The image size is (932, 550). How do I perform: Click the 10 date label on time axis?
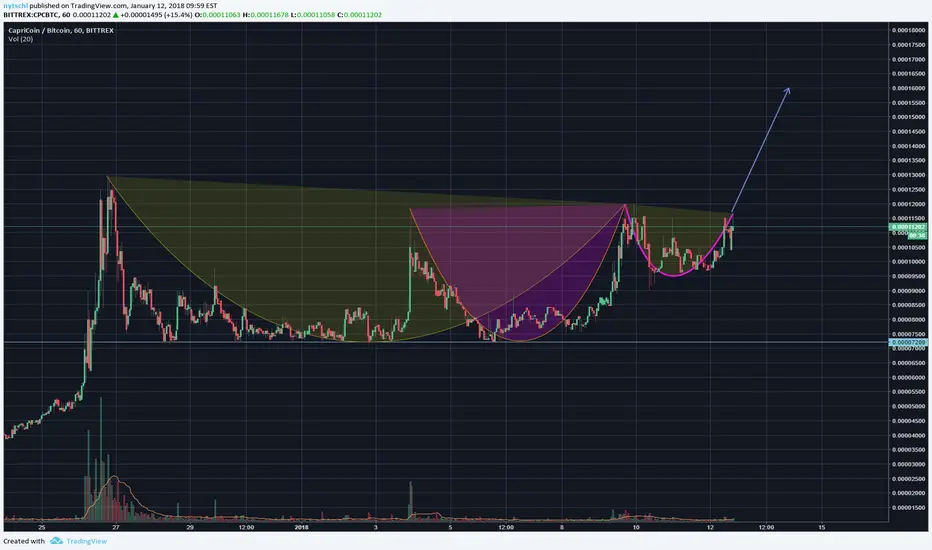(x=636, y=527)
